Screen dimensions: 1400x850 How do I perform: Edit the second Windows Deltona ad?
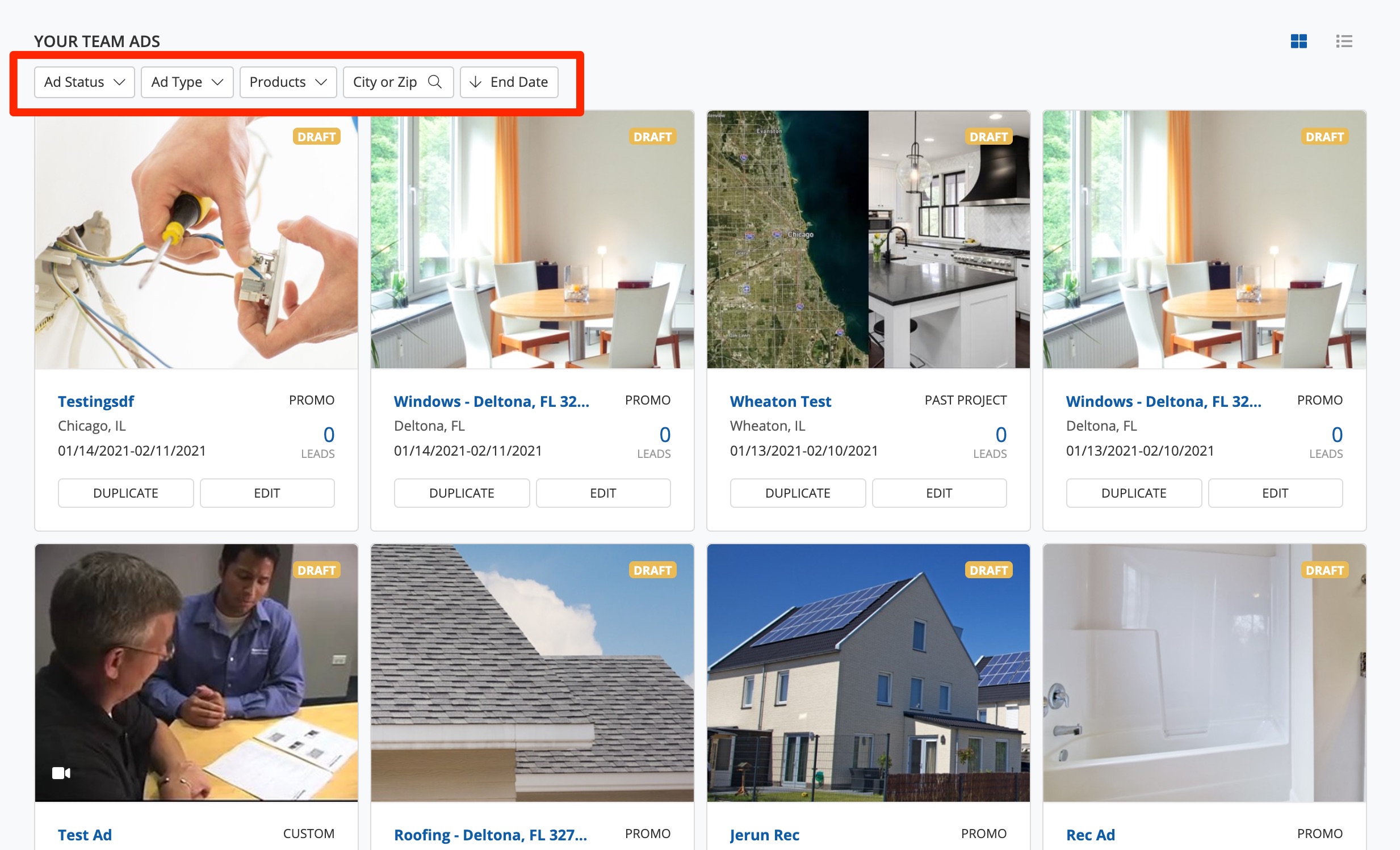pyautogui.click(x=1275, y=493)
